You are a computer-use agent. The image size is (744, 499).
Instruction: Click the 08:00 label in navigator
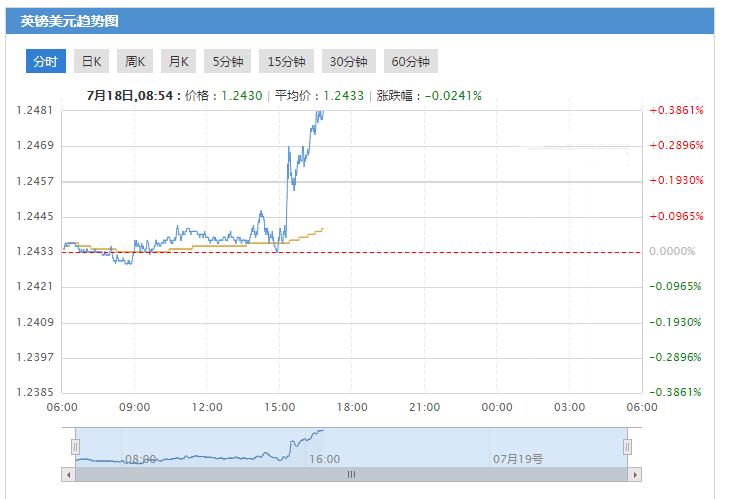click(x=140, y=459)
